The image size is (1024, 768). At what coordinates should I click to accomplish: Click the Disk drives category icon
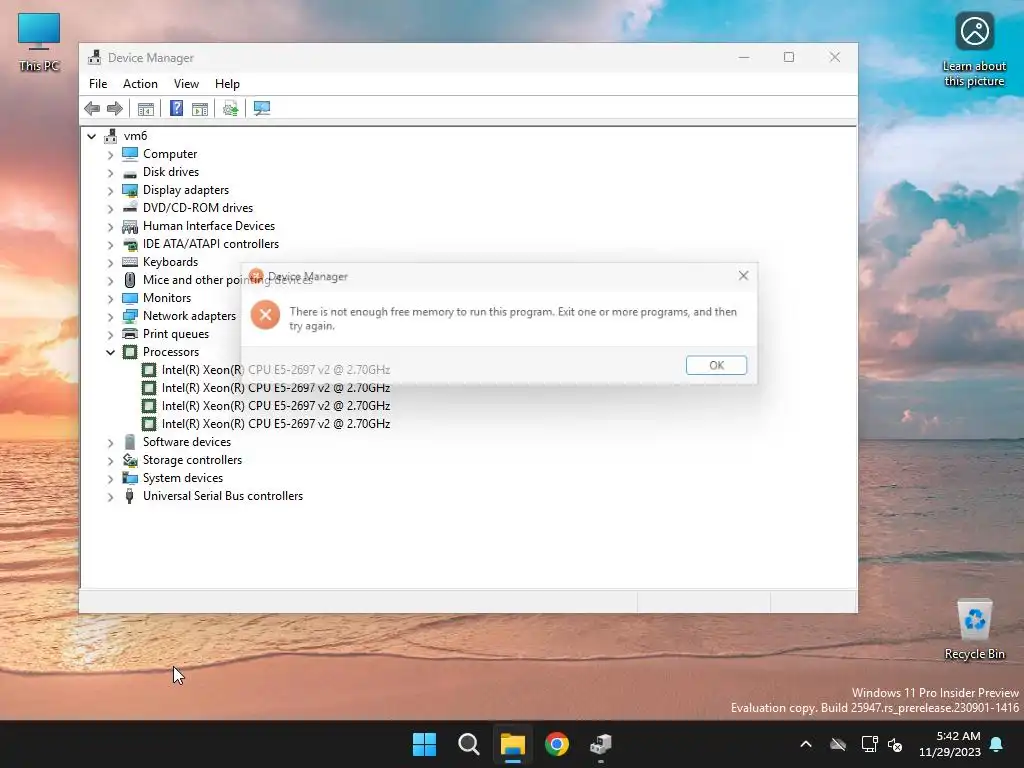point(130,172)
